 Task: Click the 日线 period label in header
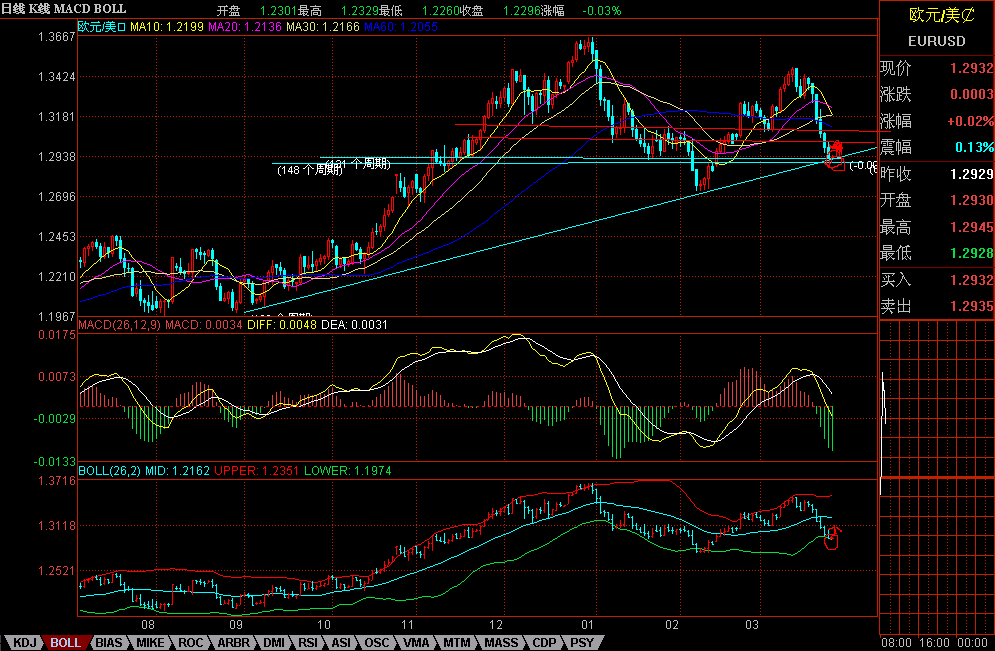point(13,9)
